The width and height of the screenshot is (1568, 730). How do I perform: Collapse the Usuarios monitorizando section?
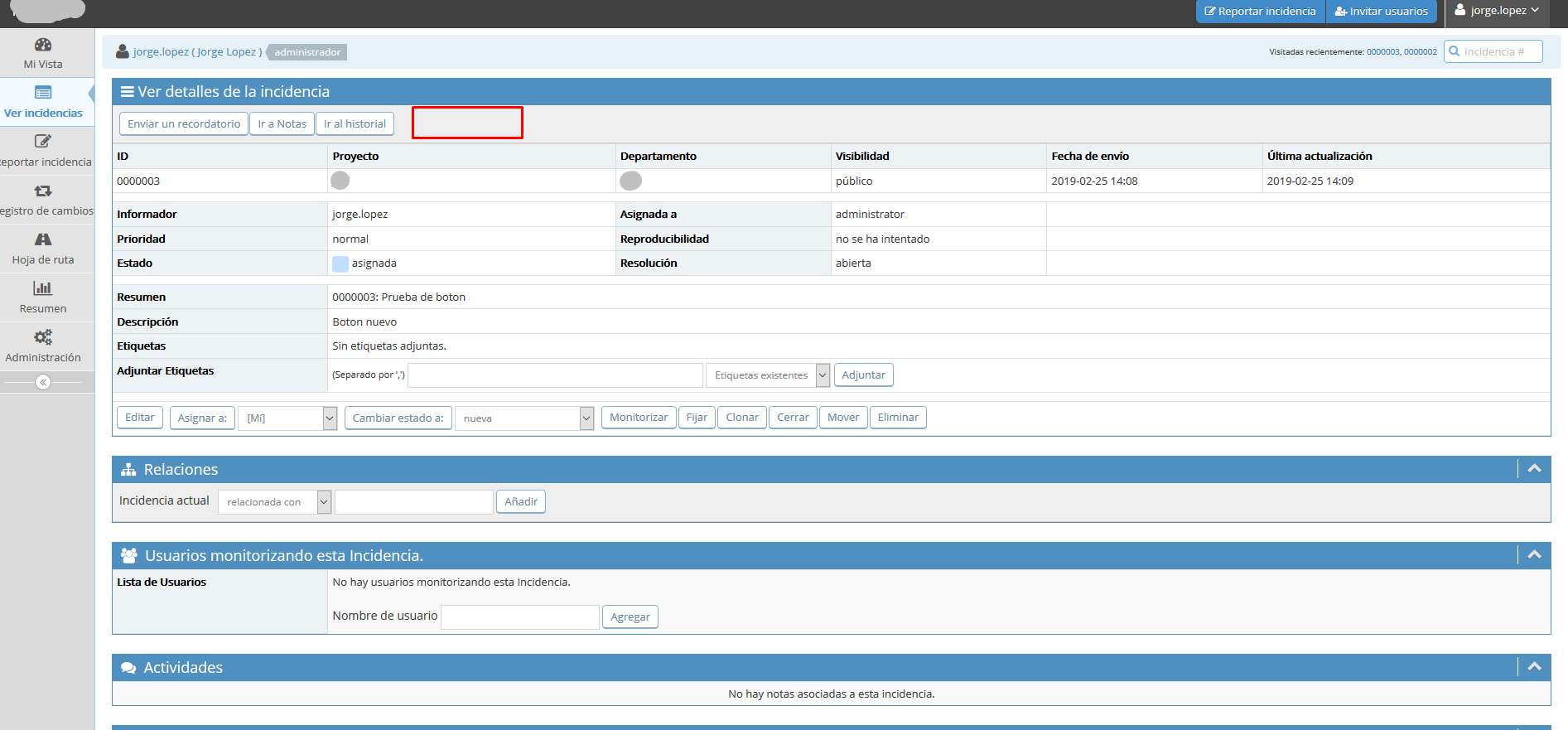pos(1534,555)
